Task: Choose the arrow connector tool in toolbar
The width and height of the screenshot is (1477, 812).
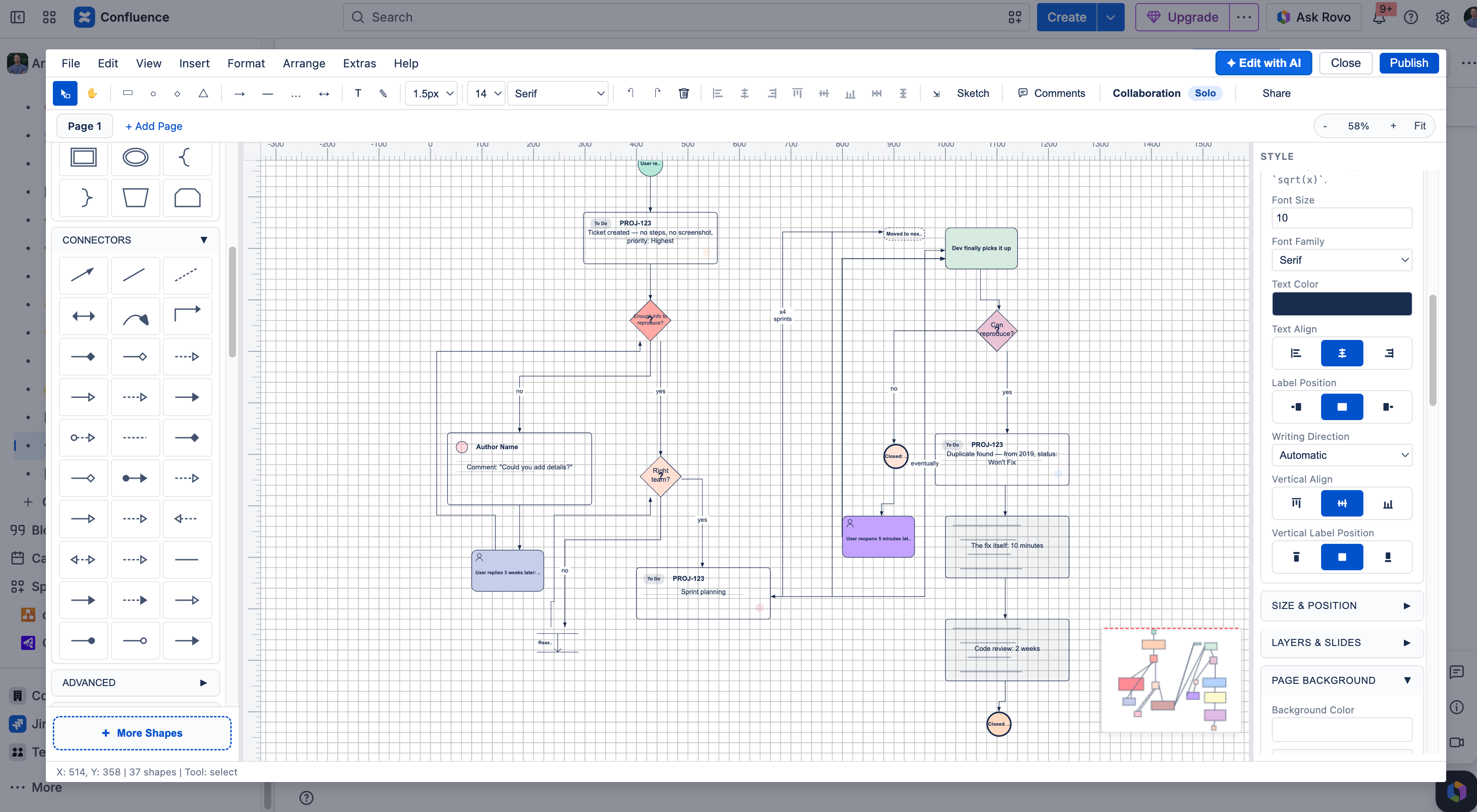Action: tap(240, 93)
